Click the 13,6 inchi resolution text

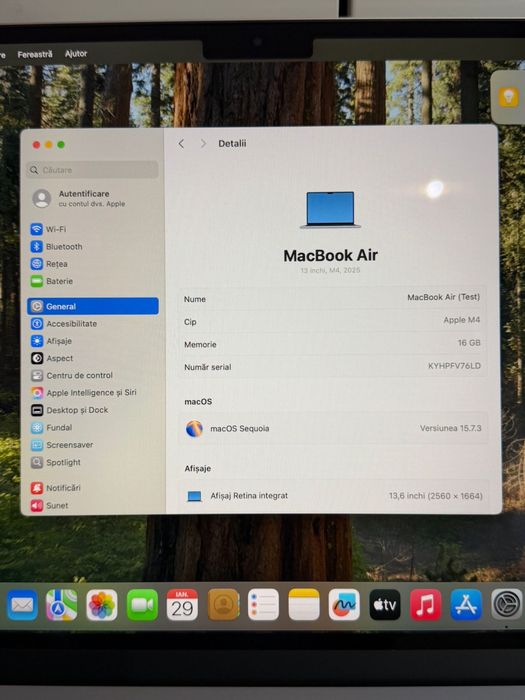tap(435, 496)
